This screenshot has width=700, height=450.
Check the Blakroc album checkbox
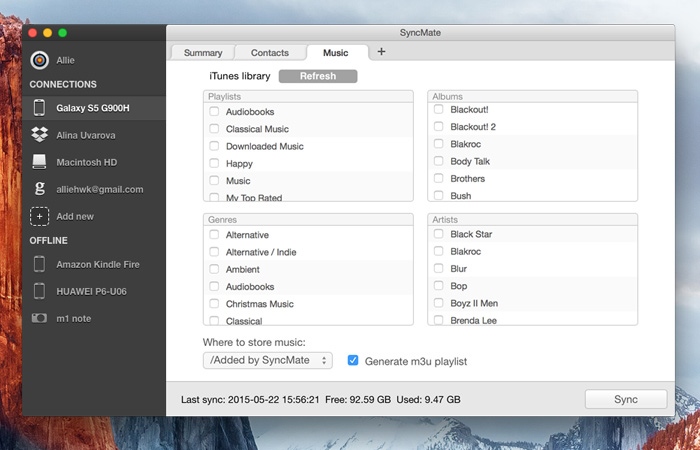439,143
